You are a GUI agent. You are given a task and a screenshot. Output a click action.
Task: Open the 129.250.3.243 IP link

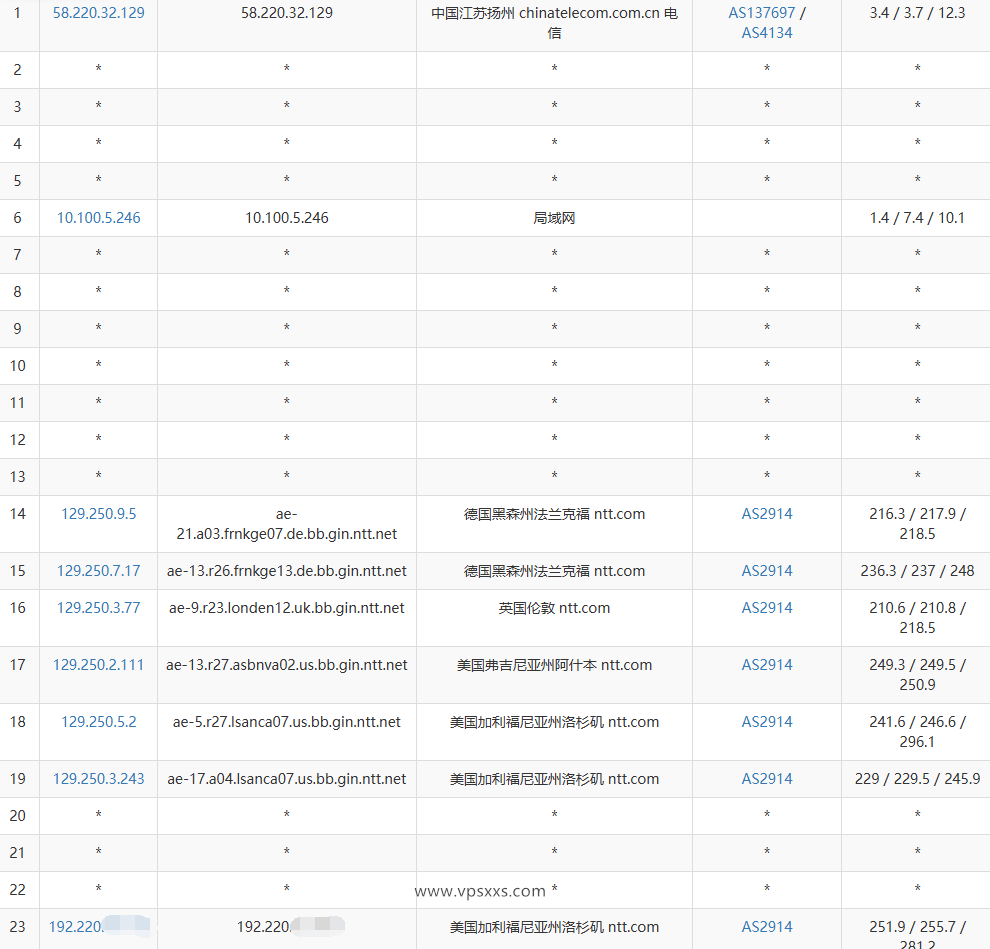[98, 779]
